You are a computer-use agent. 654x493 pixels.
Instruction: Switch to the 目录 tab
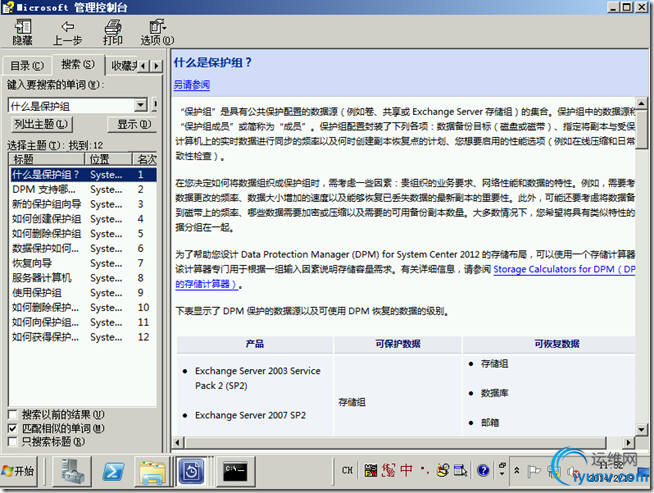[27, 65]
